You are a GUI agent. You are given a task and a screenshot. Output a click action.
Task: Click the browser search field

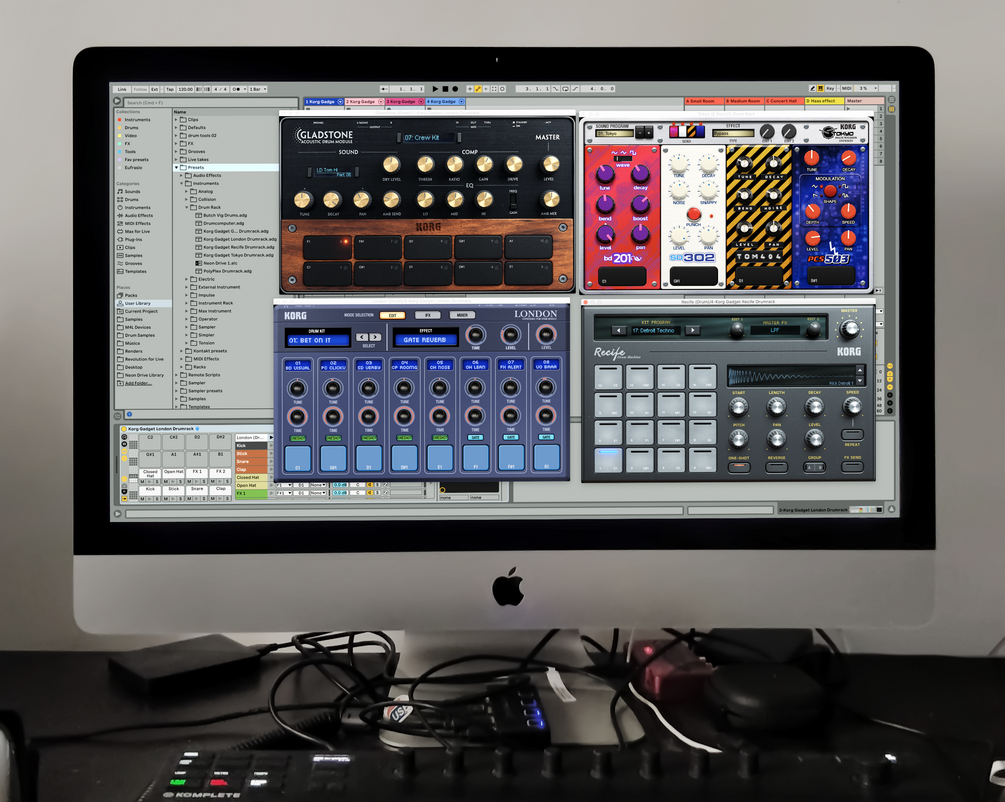tap(210, 103)
